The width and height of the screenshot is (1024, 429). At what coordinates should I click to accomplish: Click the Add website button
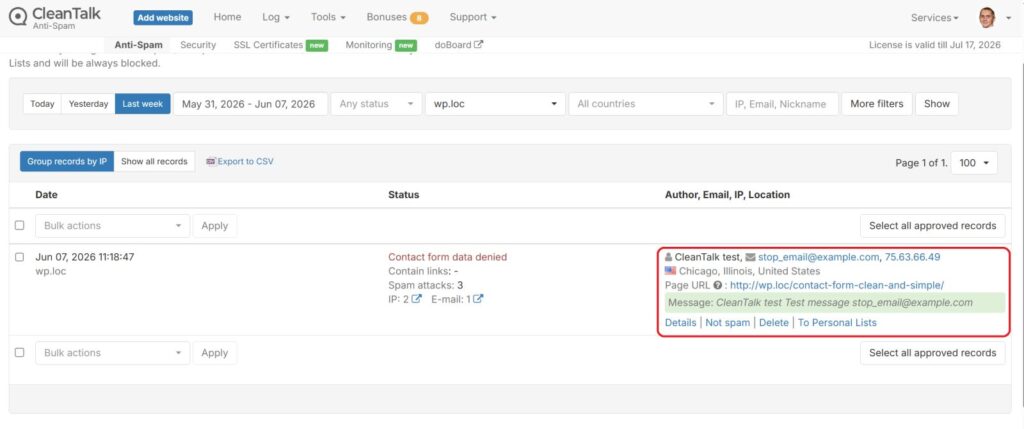(x=163, y=18)
